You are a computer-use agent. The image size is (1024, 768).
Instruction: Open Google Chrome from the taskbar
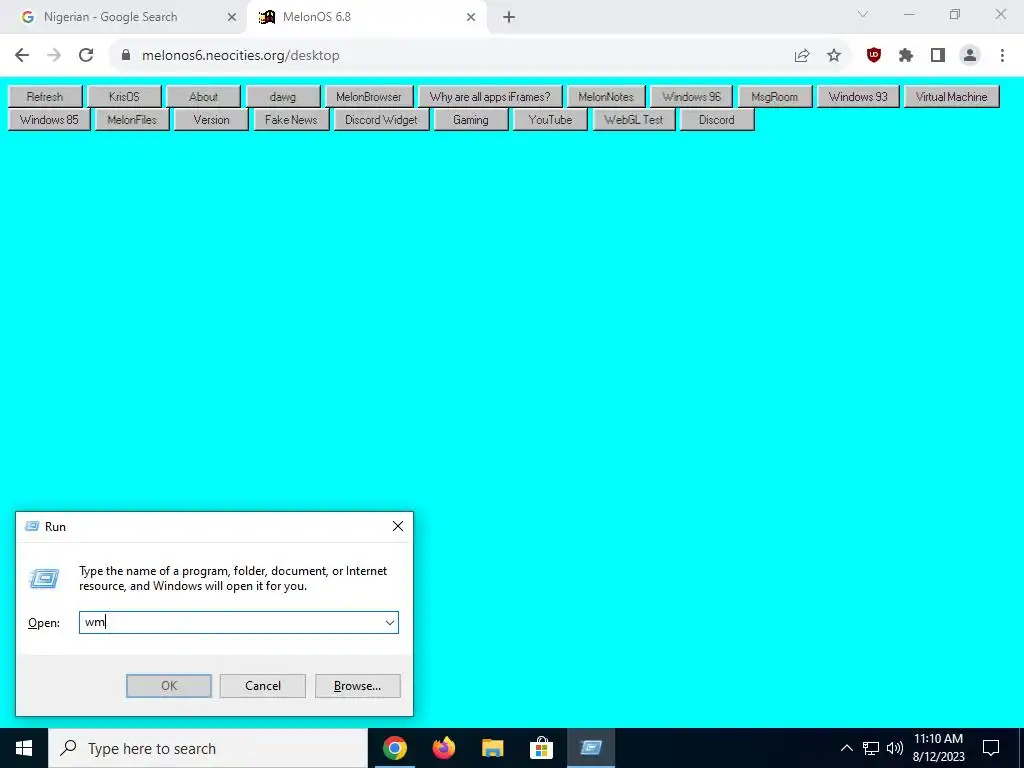click(x=394, y=748)
